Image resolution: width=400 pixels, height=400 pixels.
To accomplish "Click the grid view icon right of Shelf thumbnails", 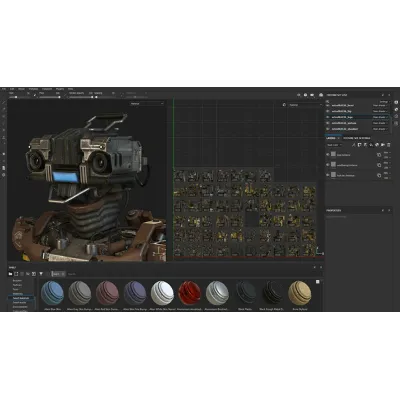I will pos(318,282).
